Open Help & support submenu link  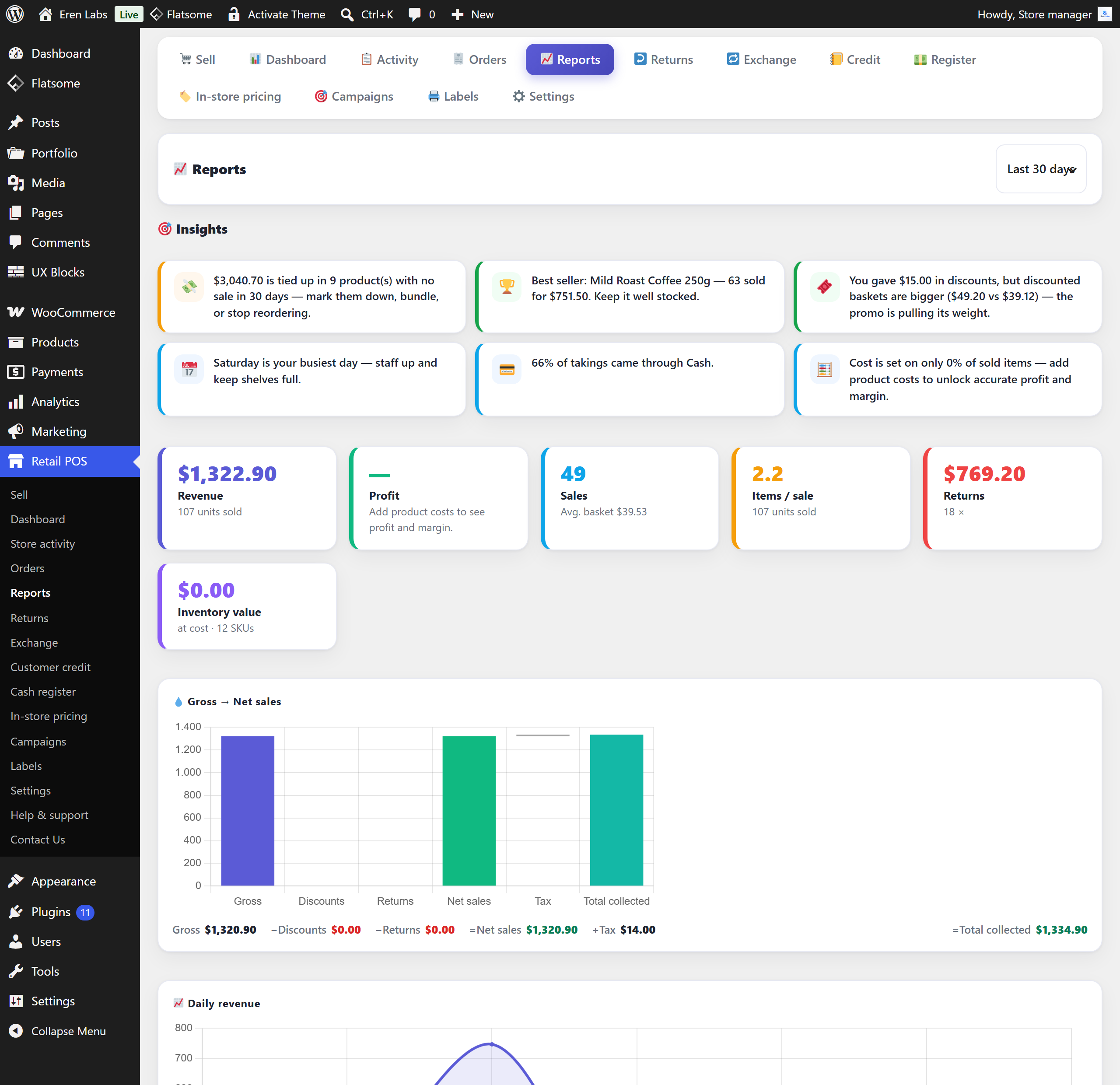[49, 815]
